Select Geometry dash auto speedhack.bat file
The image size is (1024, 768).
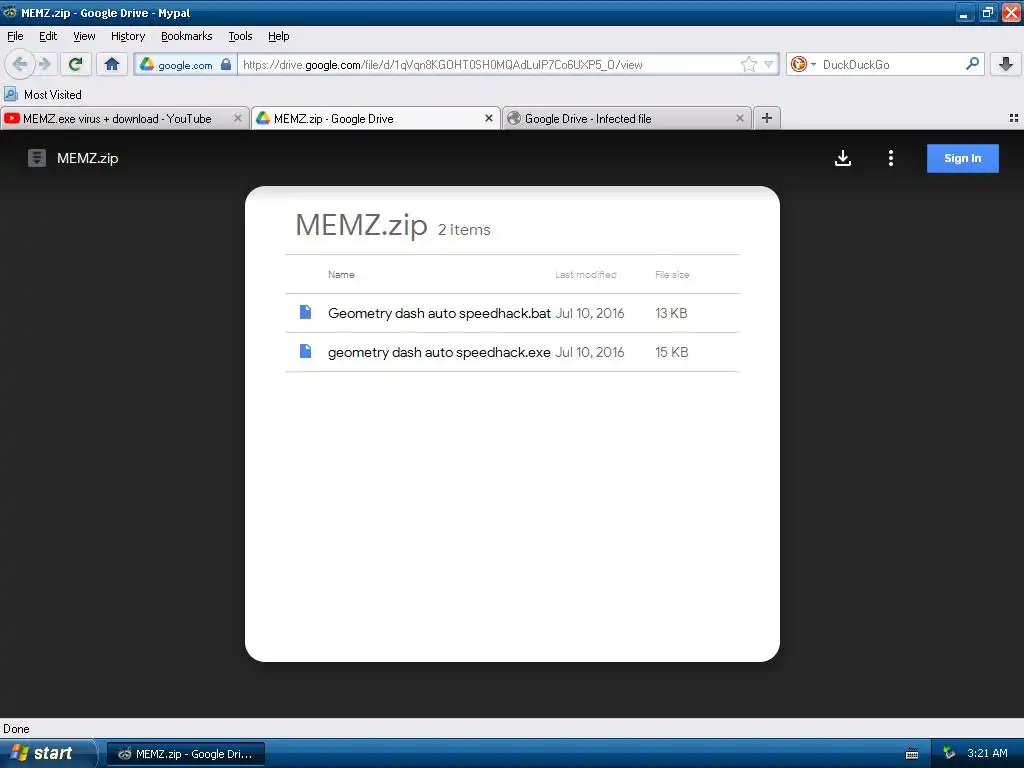(x=439, y=313)
